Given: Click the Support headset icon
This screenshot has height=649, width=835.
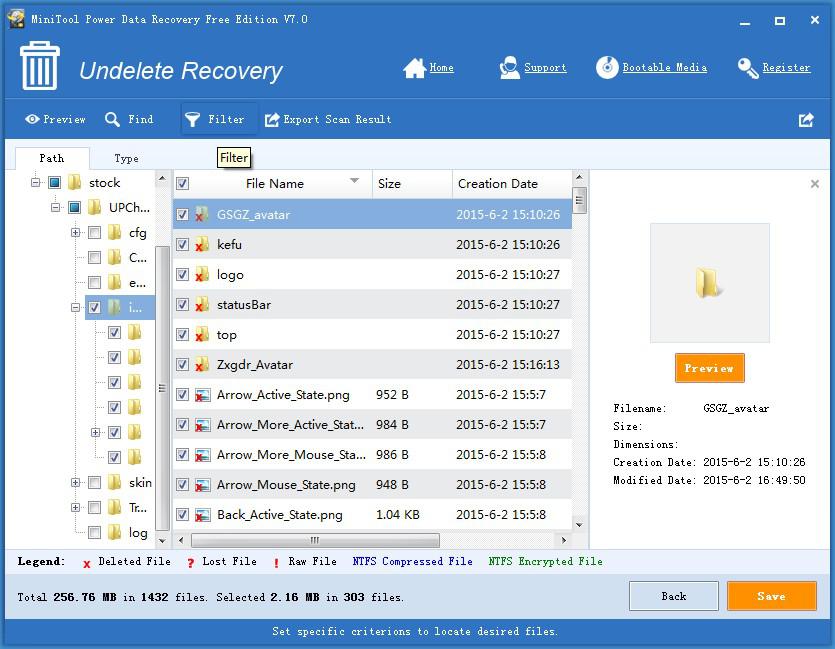Looking at the screenshot, I should tap(509, 68).
